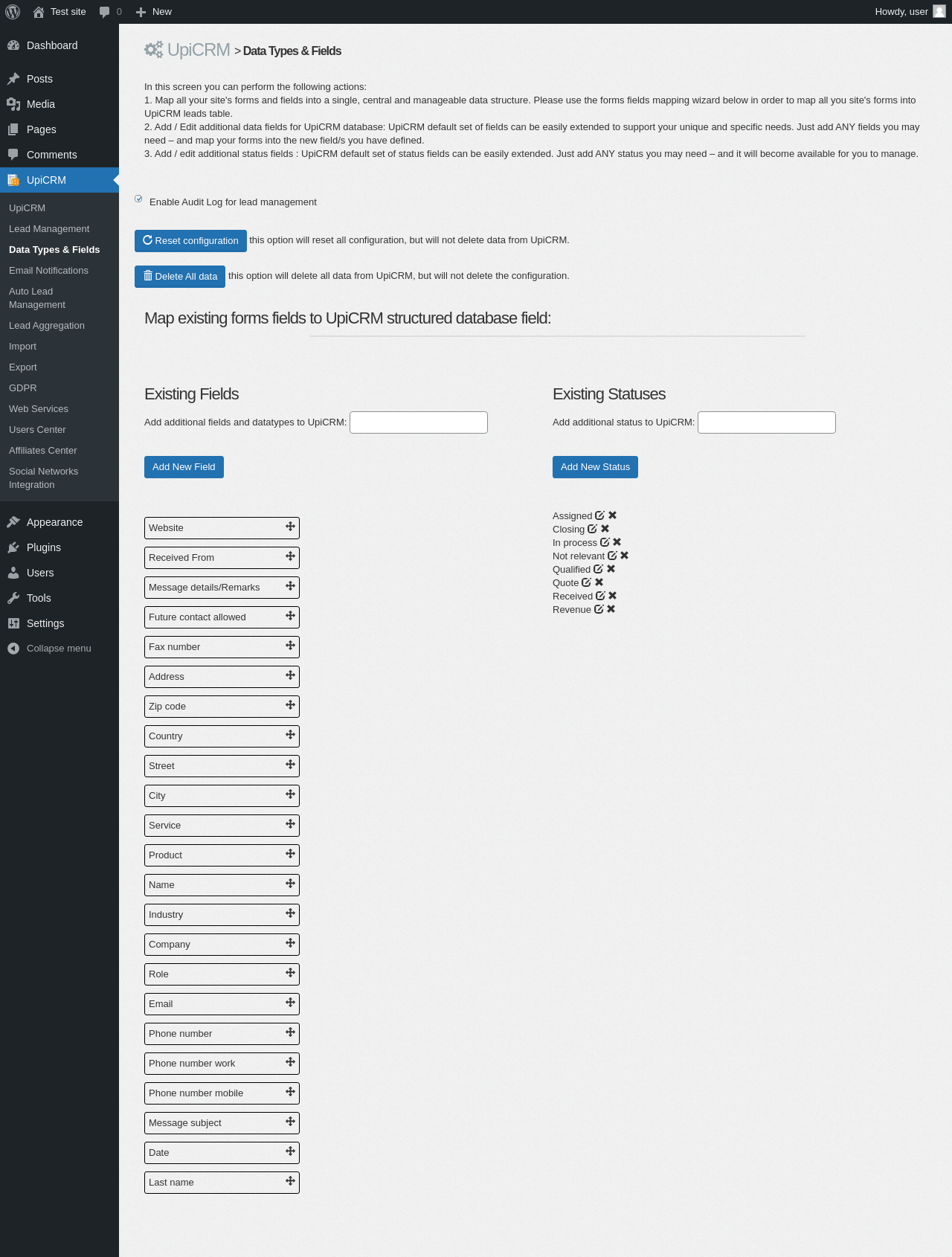Image resolution: width=952 pixels, height=1257 pixels.
Task: Click move handle on Zip code field
Action: click(291, 705)
